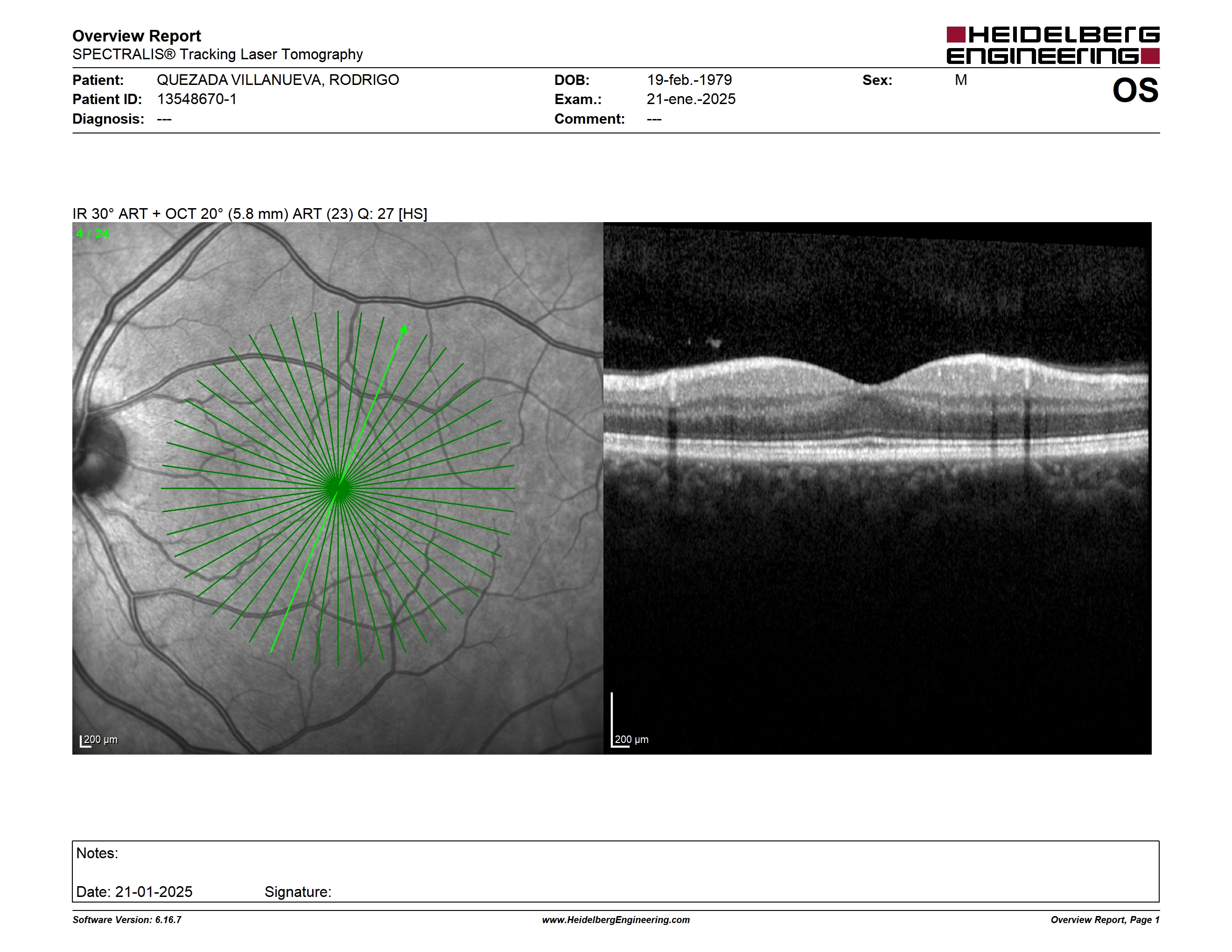
Task: Click the green "4 / 24" scan counter
Action: pos(92,233)
